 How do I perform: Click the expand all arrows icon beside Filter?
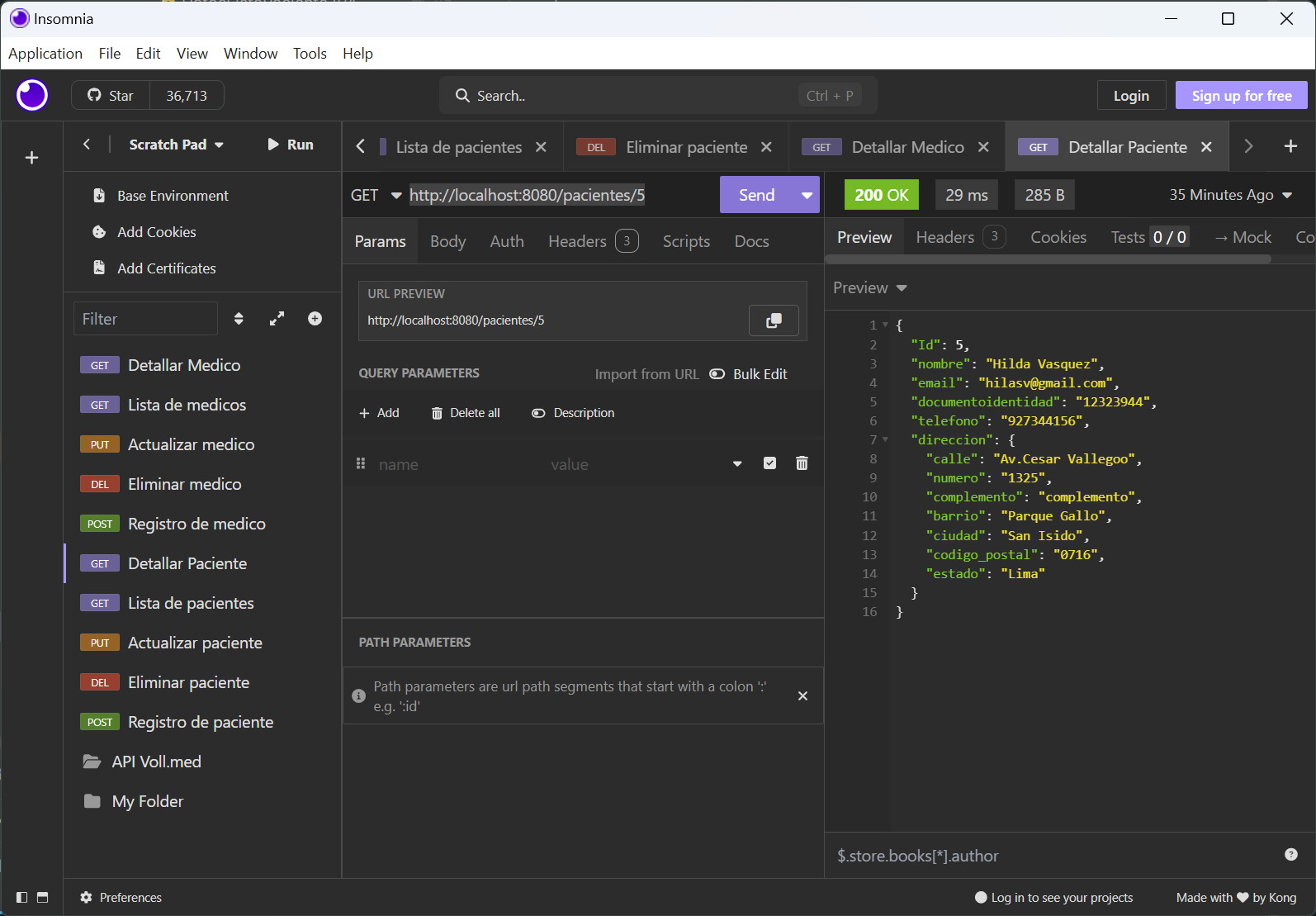(277, 319)
